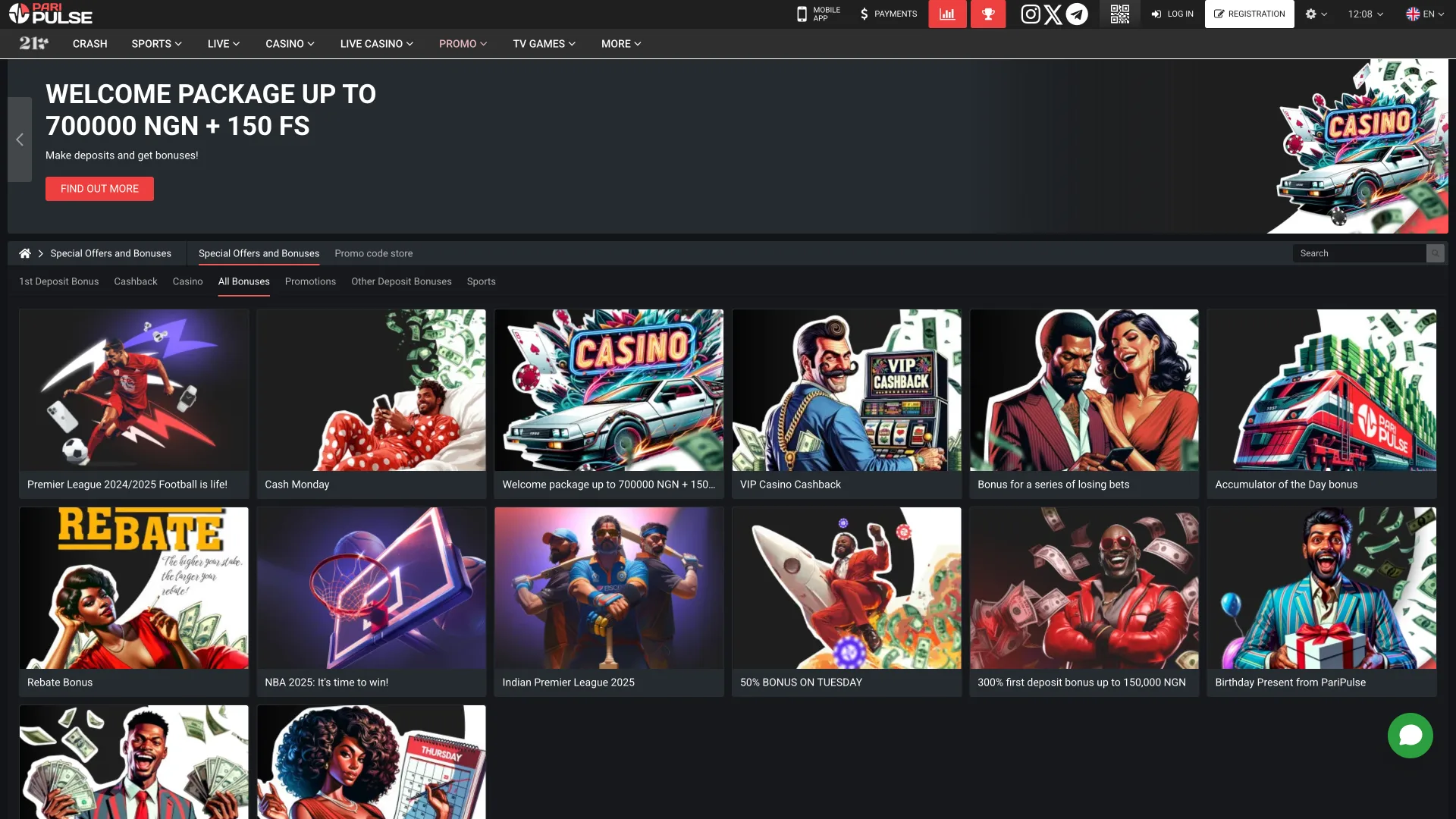Click the 21+ age badge
1456x819 pixels.
point(33,44)
